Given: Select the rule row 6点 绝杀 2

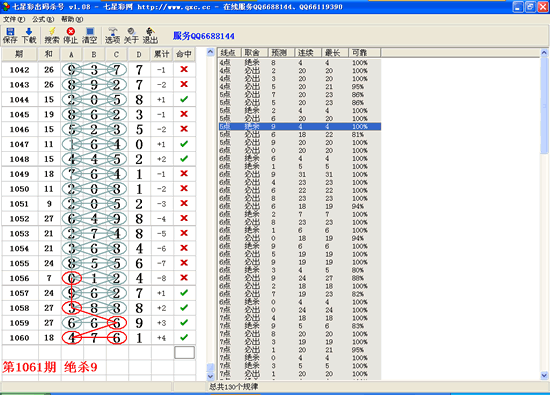Looking at the screenshot, I should tap(300, 214).
